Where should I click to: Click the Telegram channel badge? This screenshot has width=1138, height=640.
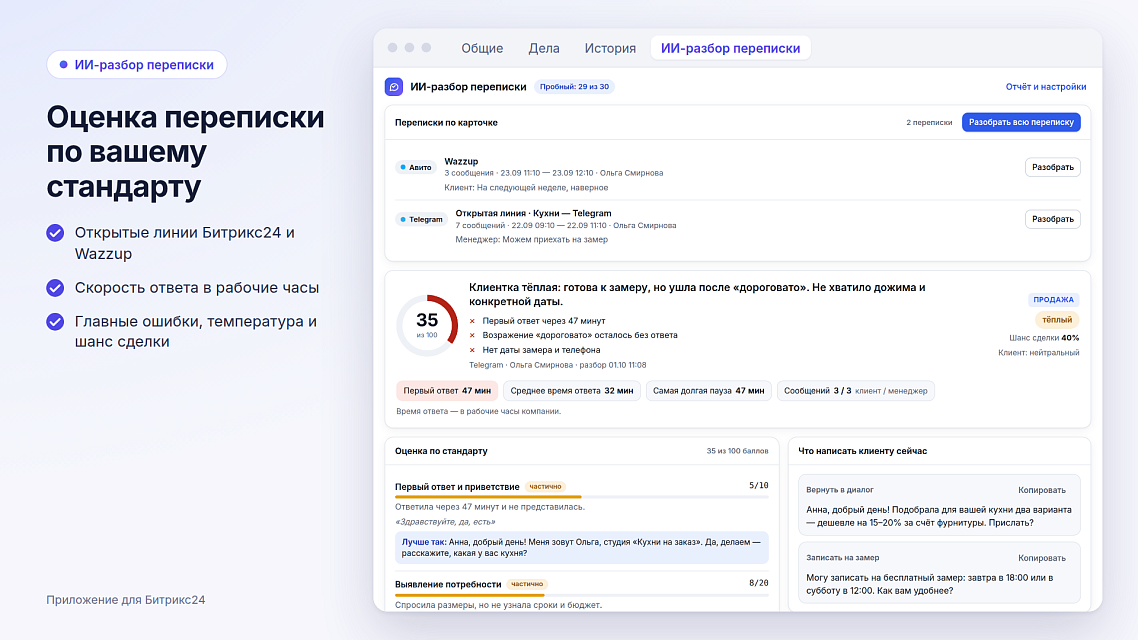pos(422,219)
